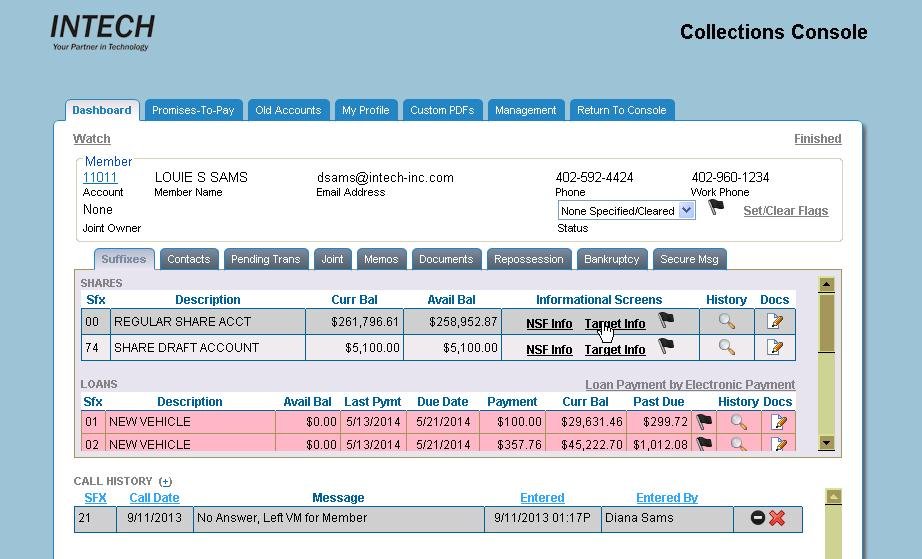Click Loan Payment by Electronic Payment link
Viewport: 922px width, 559px height.
click(x=690, y=384)
